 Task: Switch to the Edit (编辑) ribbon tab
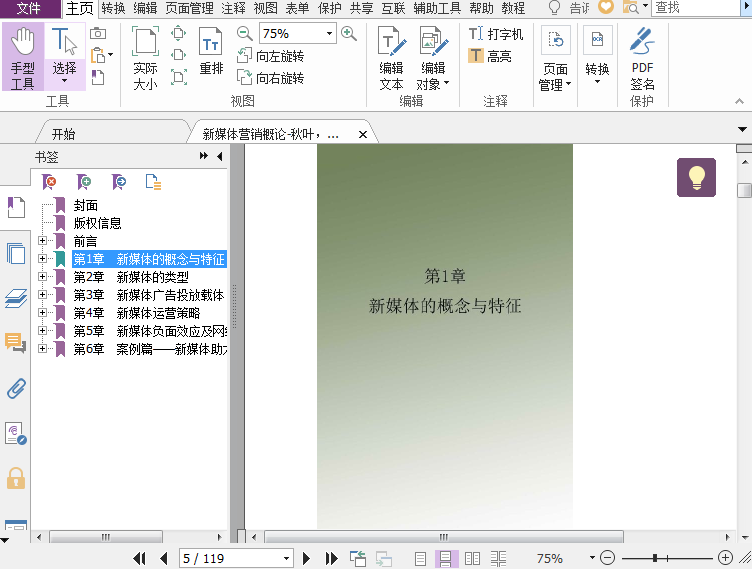tap(145, 8)
